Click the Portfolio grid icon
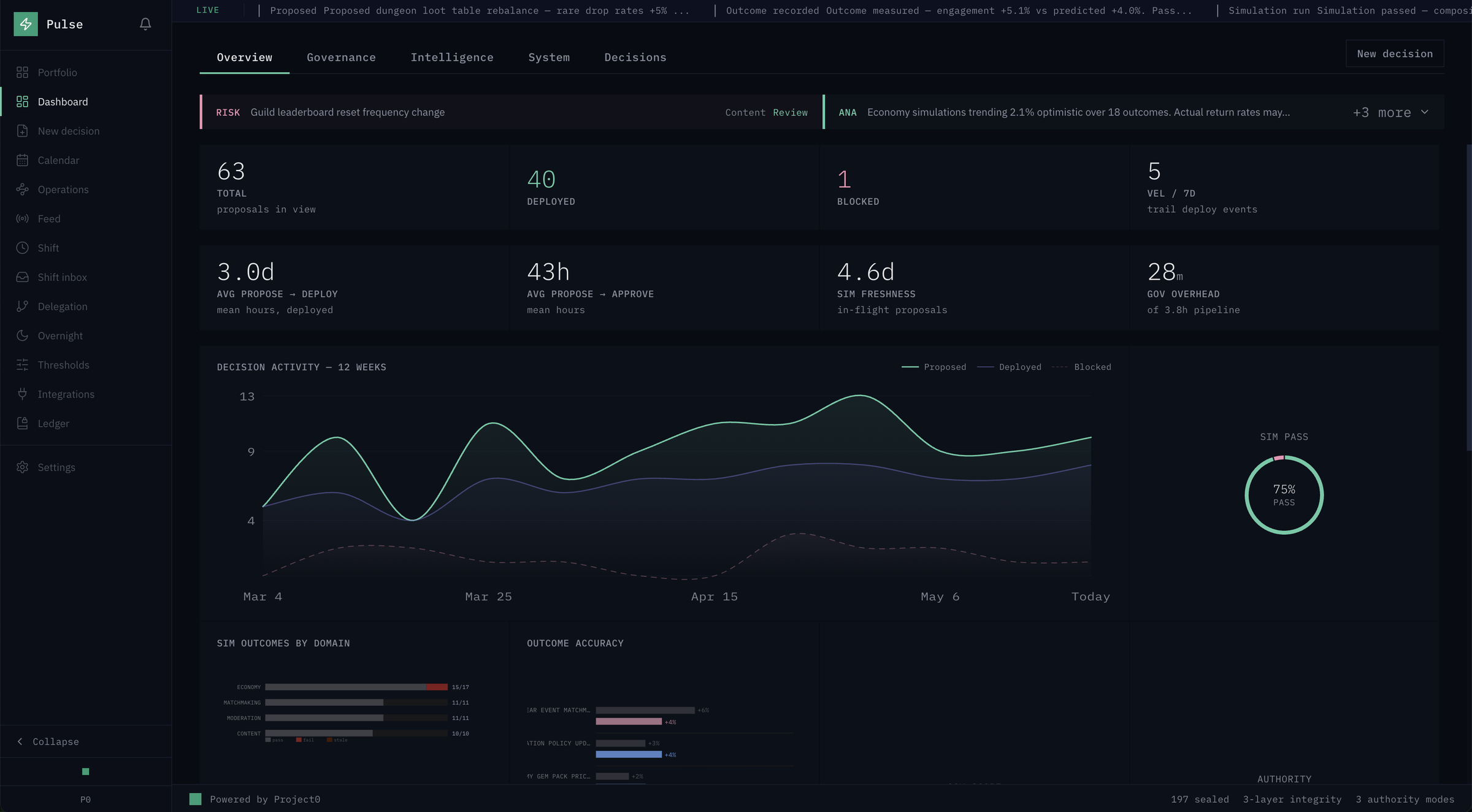The height and width of the screenshot is (812, 1472). [x=23, y=72]
